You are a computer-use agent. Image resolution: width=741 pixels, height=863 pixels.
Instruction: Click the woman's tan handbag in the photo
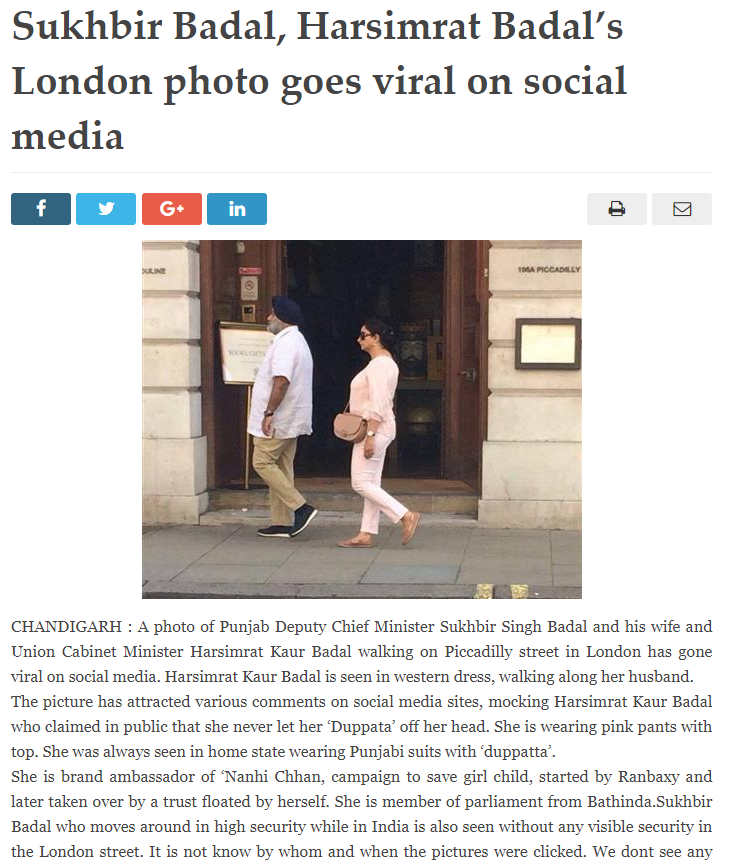point(350,427)
